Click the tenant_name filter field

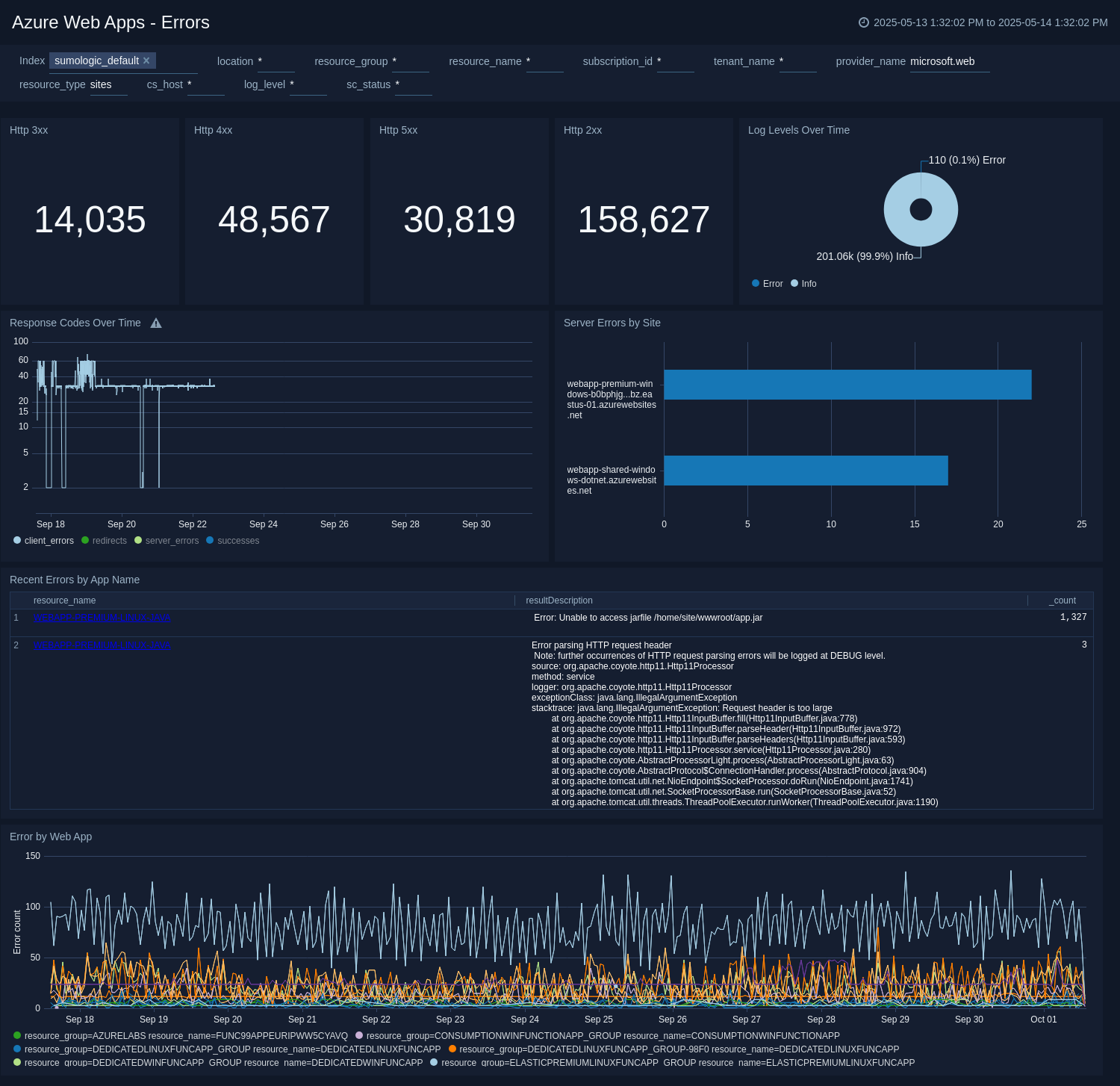[x=797, y=62]
